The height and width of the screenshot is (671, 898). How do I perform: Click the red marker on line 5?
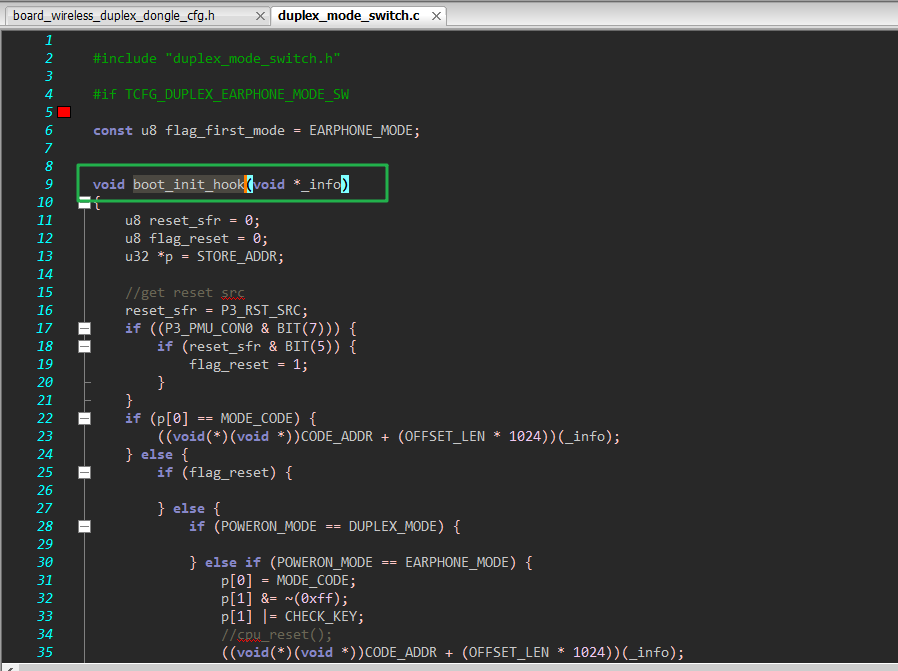[x=64, y=112]
